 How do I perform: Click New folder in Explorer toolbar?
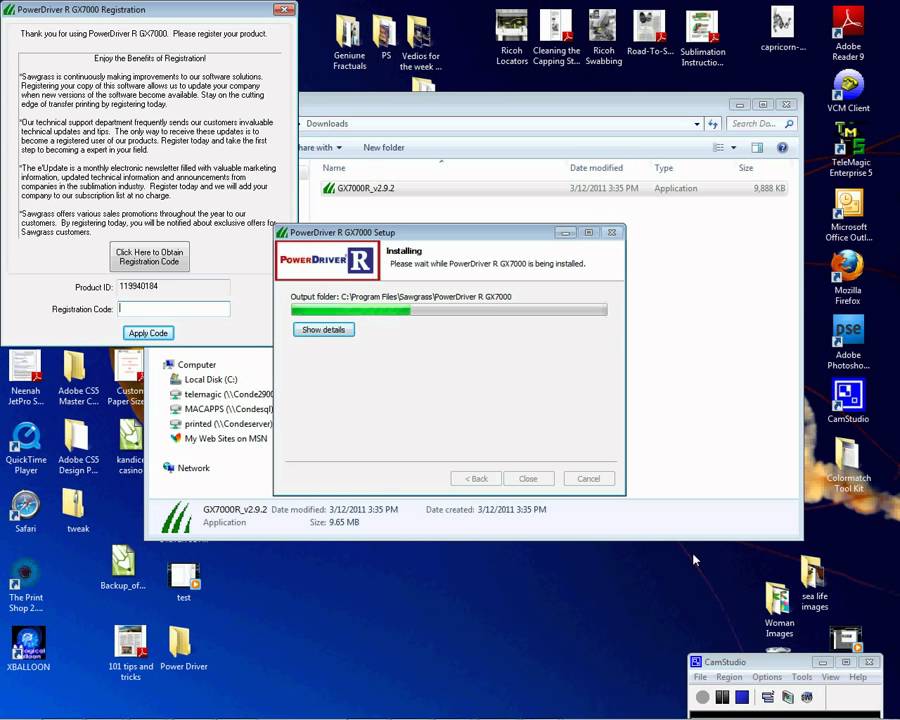tap(383, 148)
